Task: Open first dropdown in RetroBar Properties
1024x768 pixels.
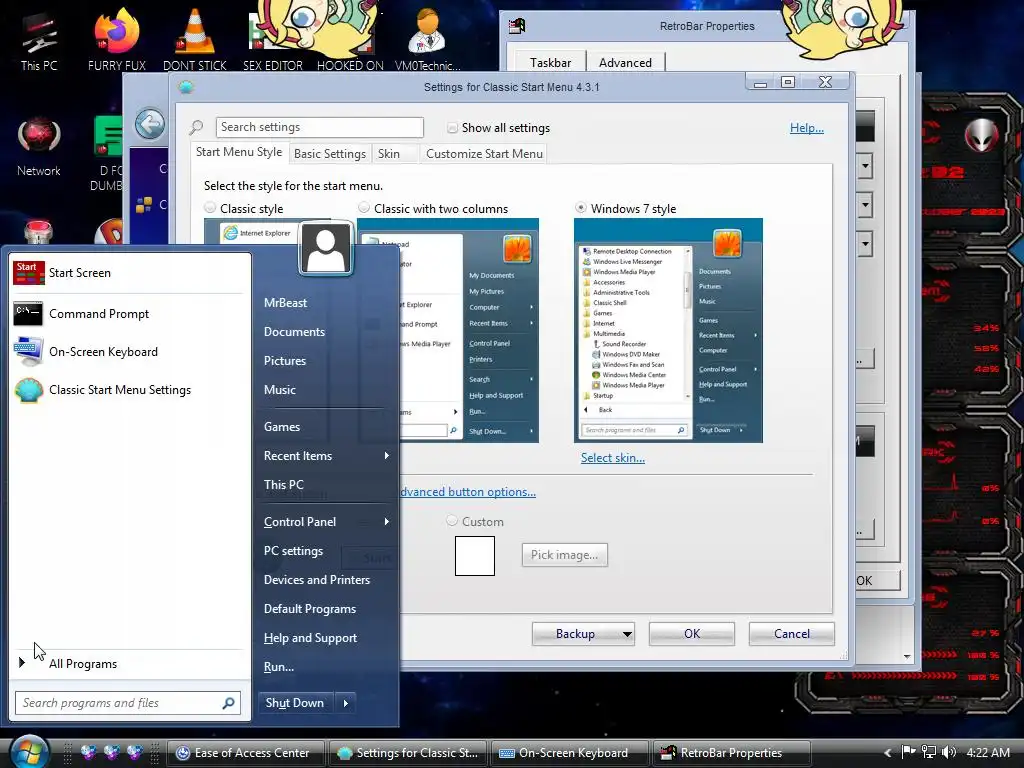Action: click(x=865, y=166)
